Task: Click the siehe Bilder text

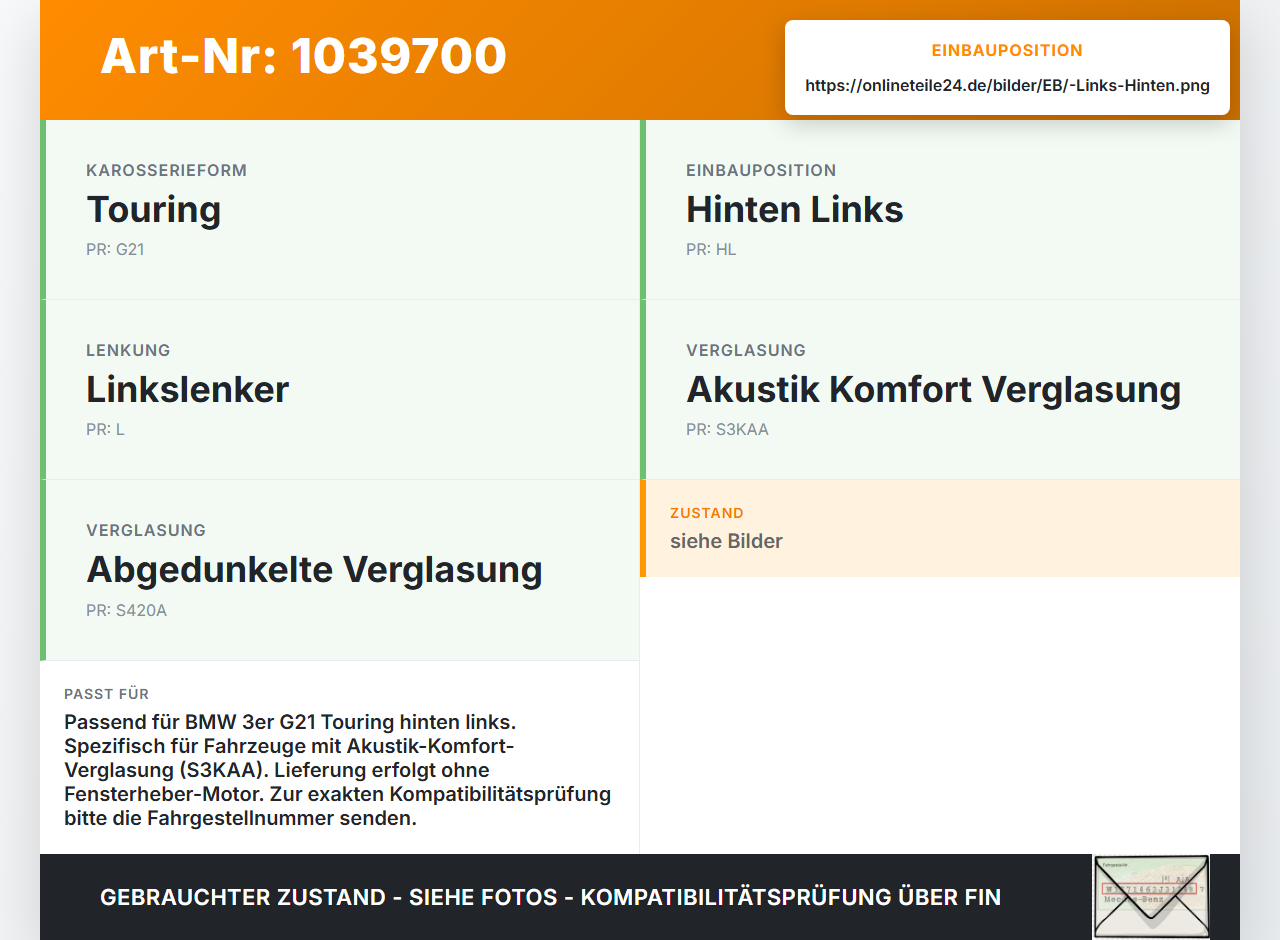Action: [x=726, y=541]
